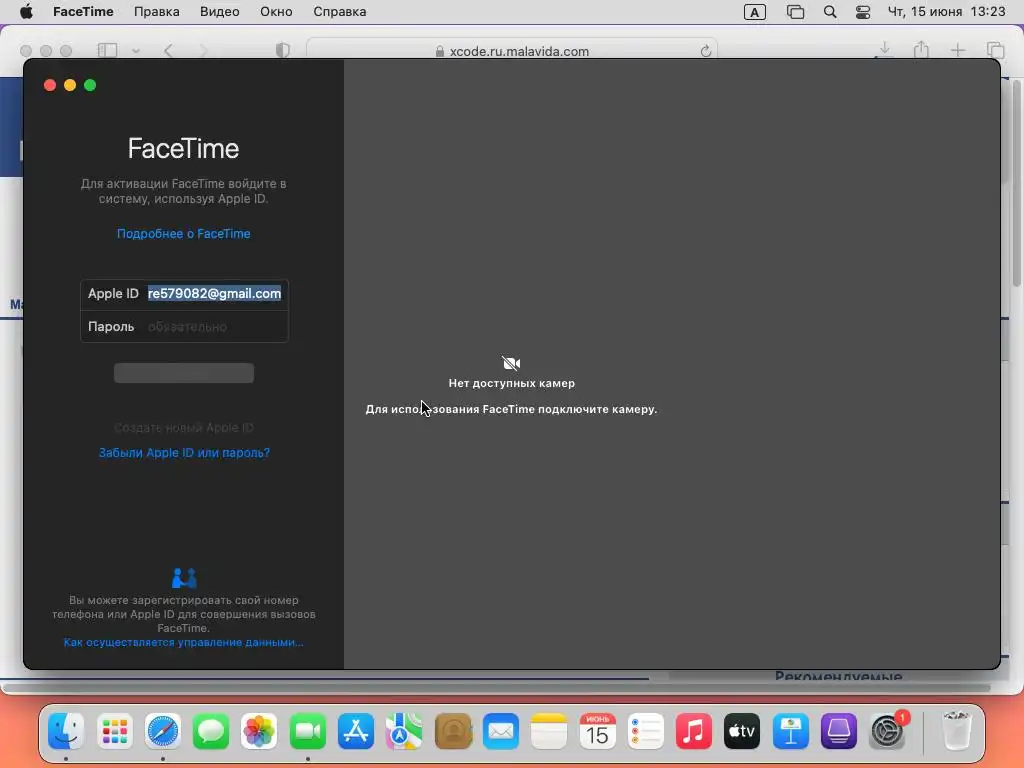Open FaceTime from the Dock

308,731
